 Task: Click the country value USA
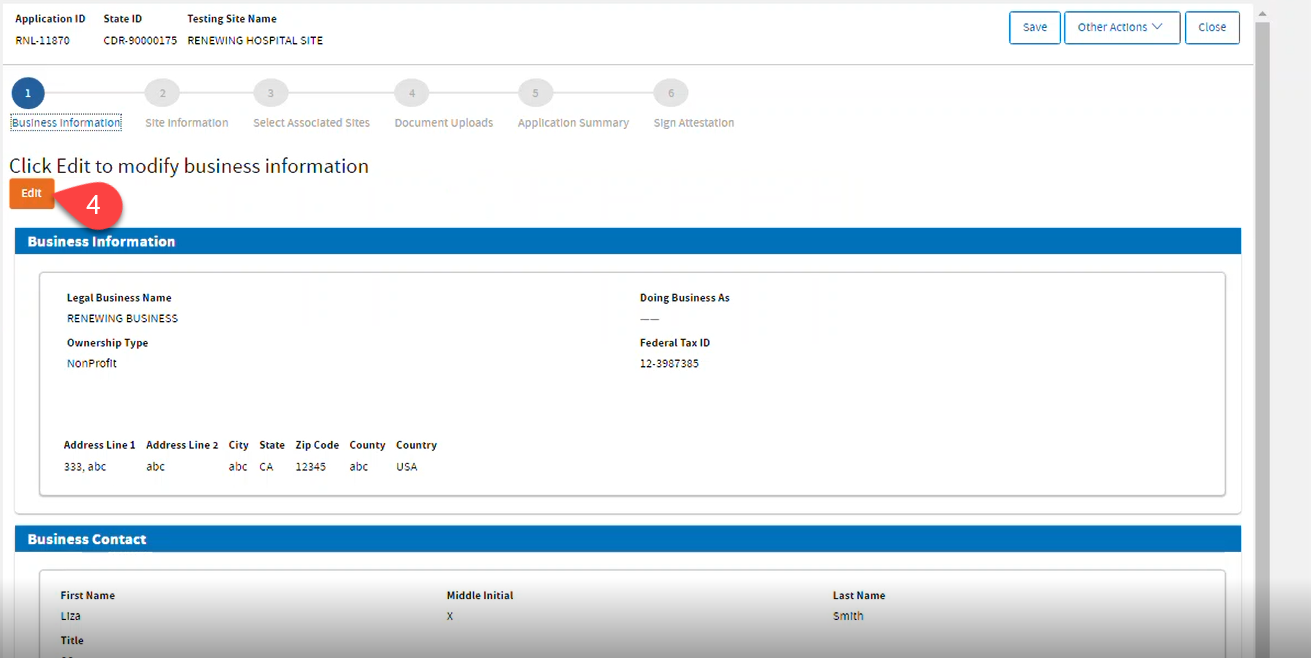(x=407, y=467)
